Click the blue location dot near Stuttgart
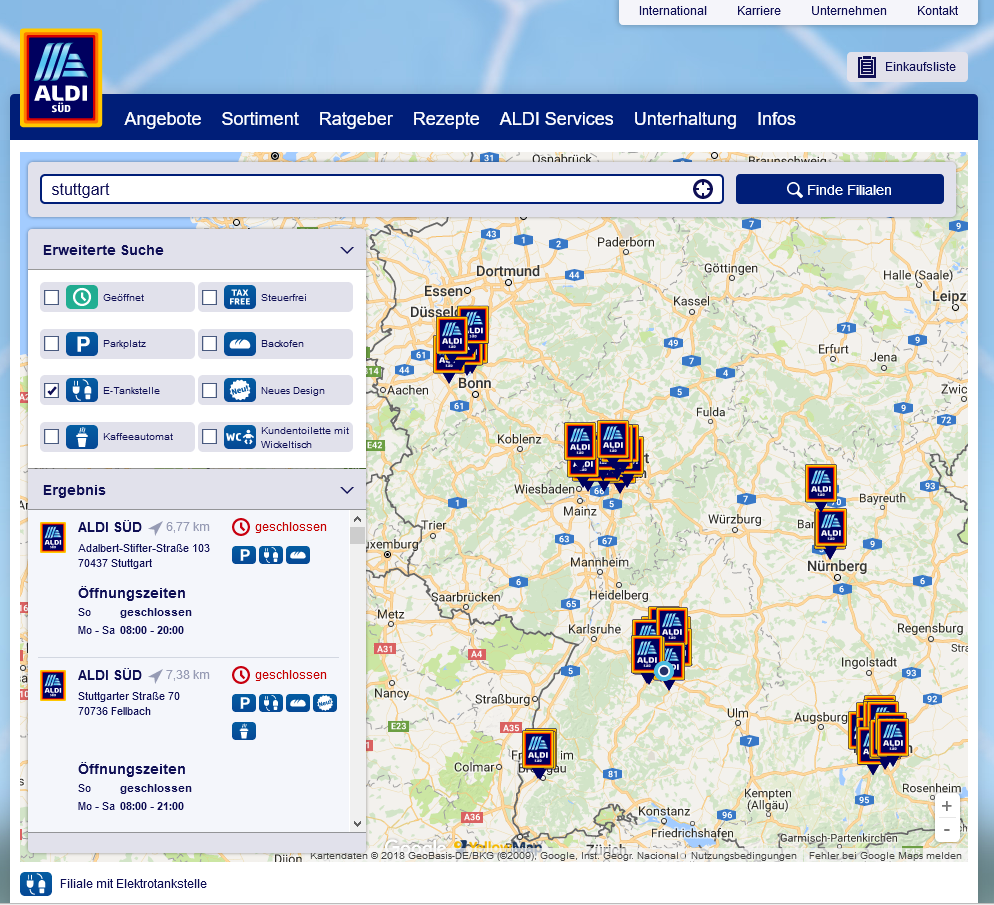This screenshot has width=994, height=905. (664, 670)
